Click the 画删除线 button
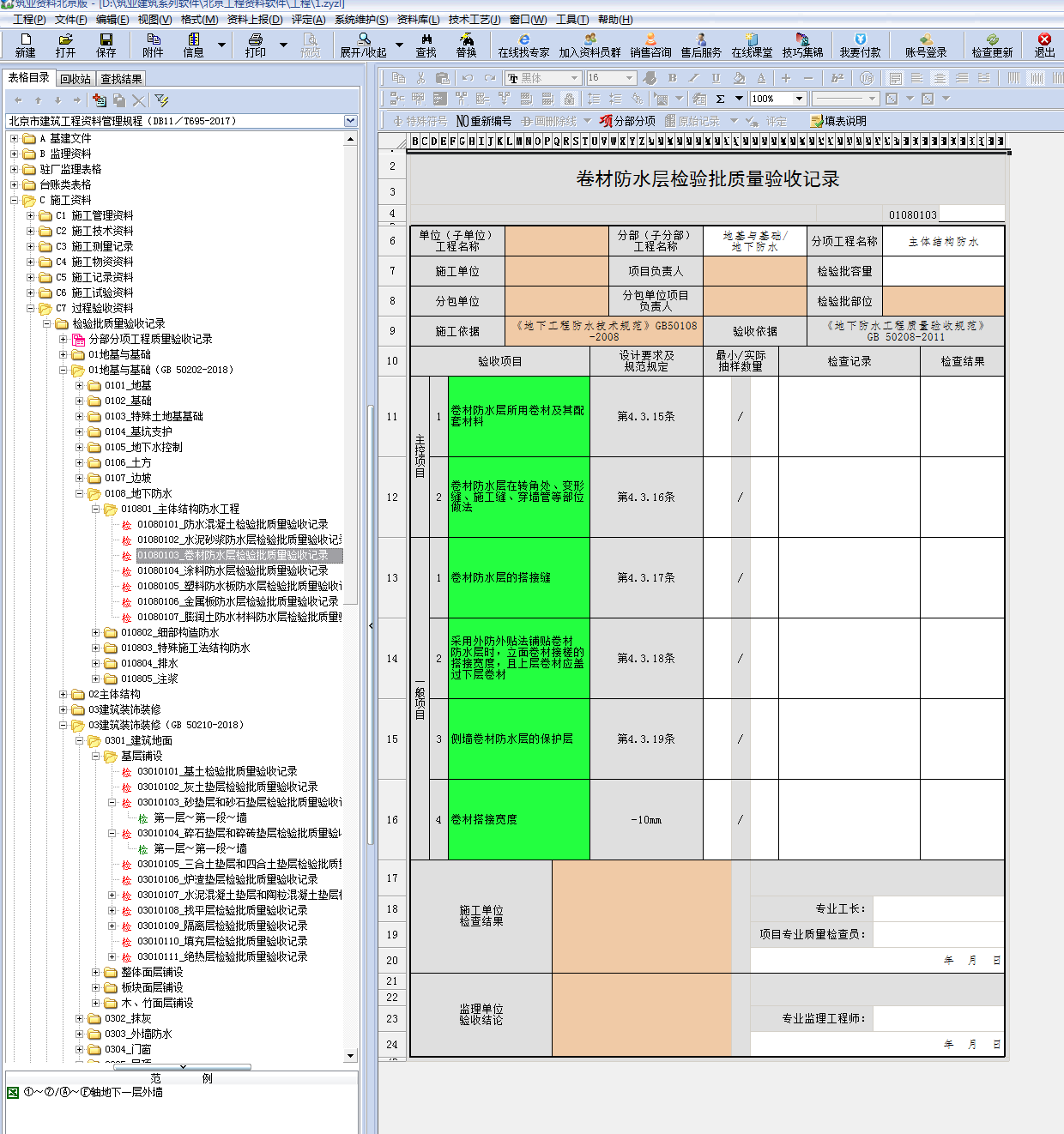This screenshot has width=1064, height=1134. (x=548, y=121)
